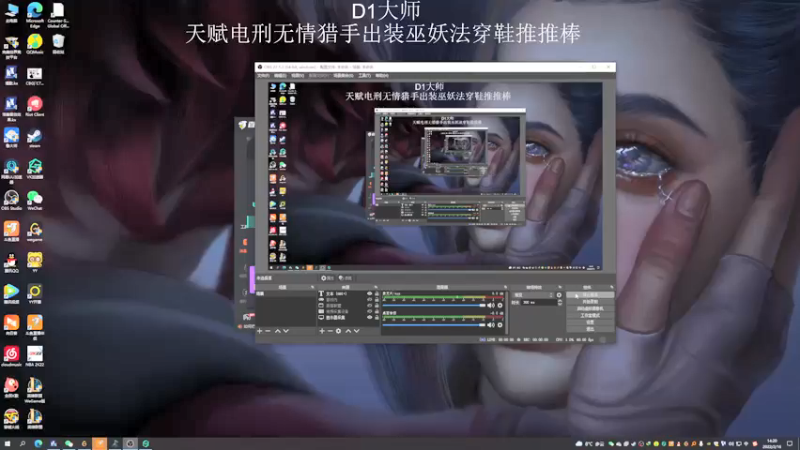Select the Riot Client desktop icon
The width and height of the screenshot is (800, 450).
click(x=35, y=107)
